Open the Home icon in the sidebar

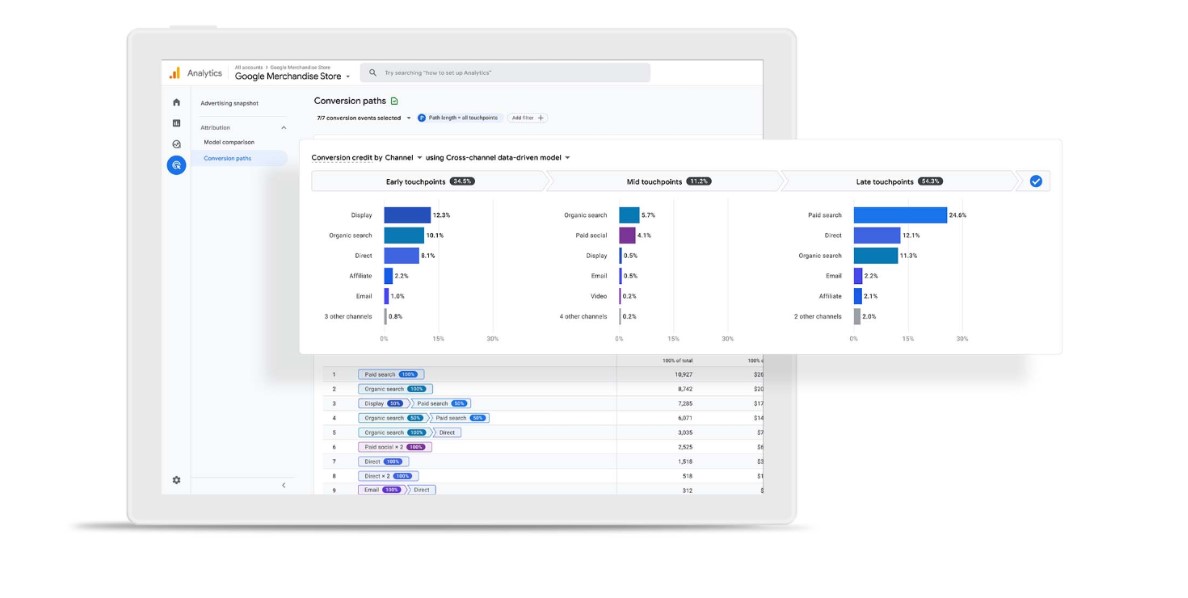coord(177,102)
